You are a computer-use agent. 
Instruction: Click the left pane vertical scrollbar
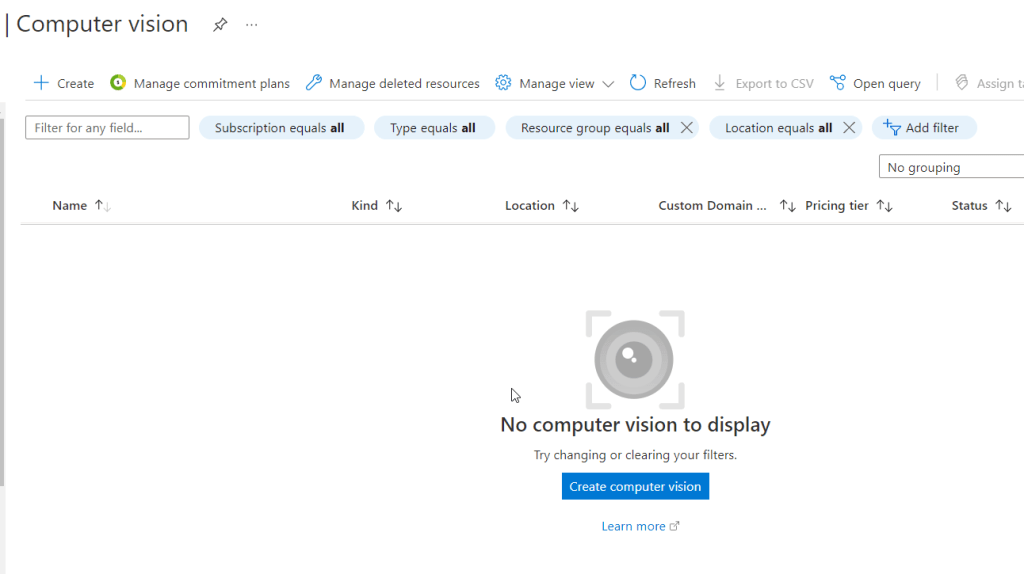(2, 300)
